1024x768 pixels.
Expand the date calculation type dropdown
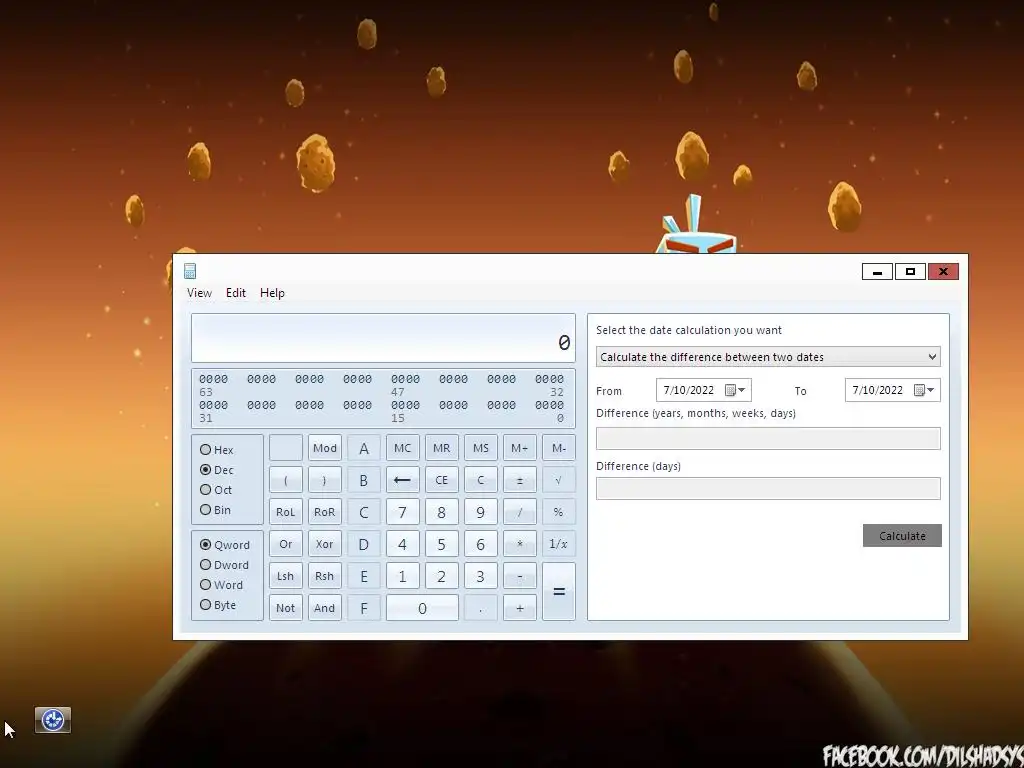[768, 357]
